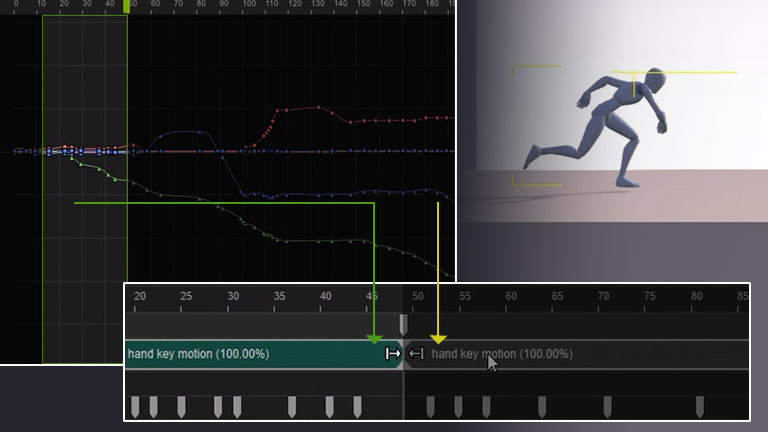Click frame 100 on the graph editor ruler

click(x=248, y=6)
